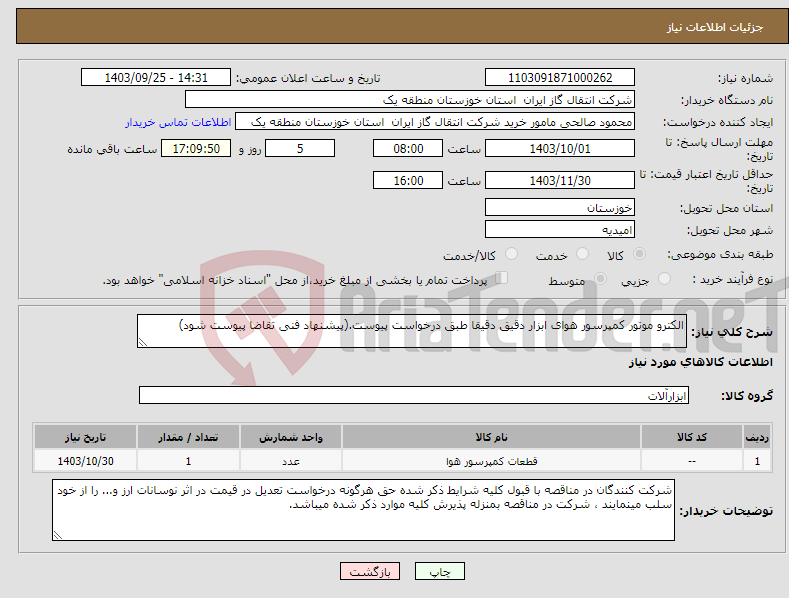
Task: Click the ردیف column header
Action: [757, 437]
